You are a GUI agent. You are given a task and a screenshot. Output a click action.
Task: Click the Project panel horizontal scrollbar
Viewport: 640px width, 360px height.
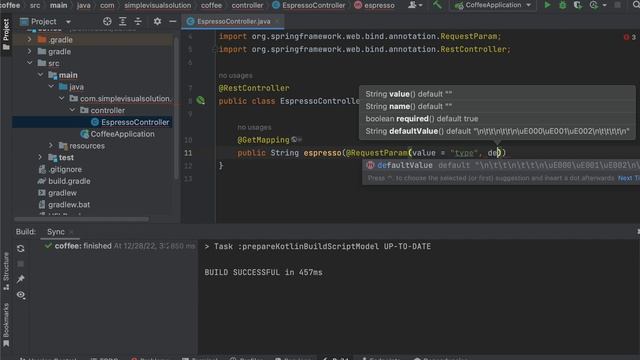click(x=82, y=219)
